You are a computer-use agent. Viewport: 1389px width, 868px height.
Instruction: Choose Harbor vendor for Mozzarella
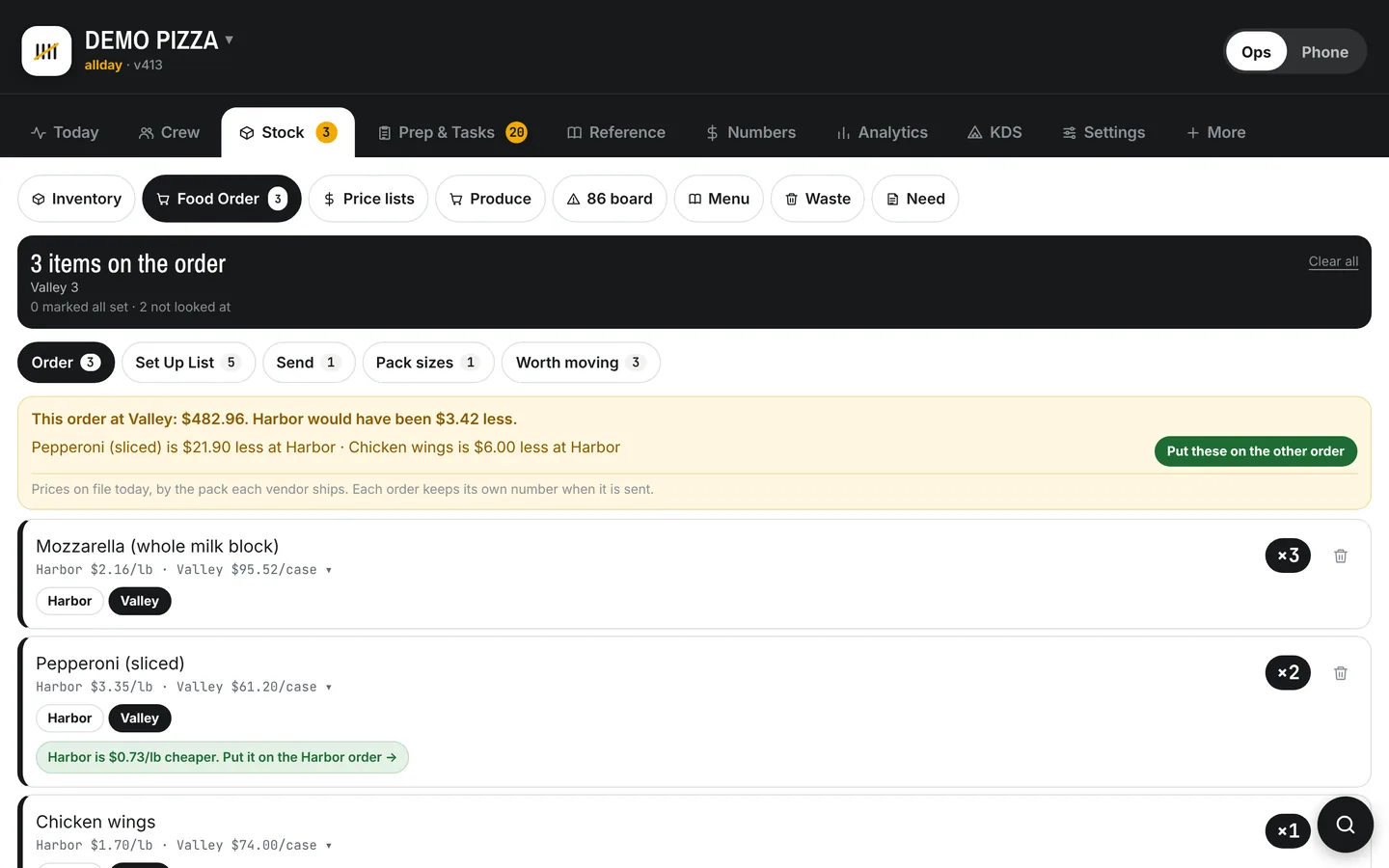tap(69, 601)
